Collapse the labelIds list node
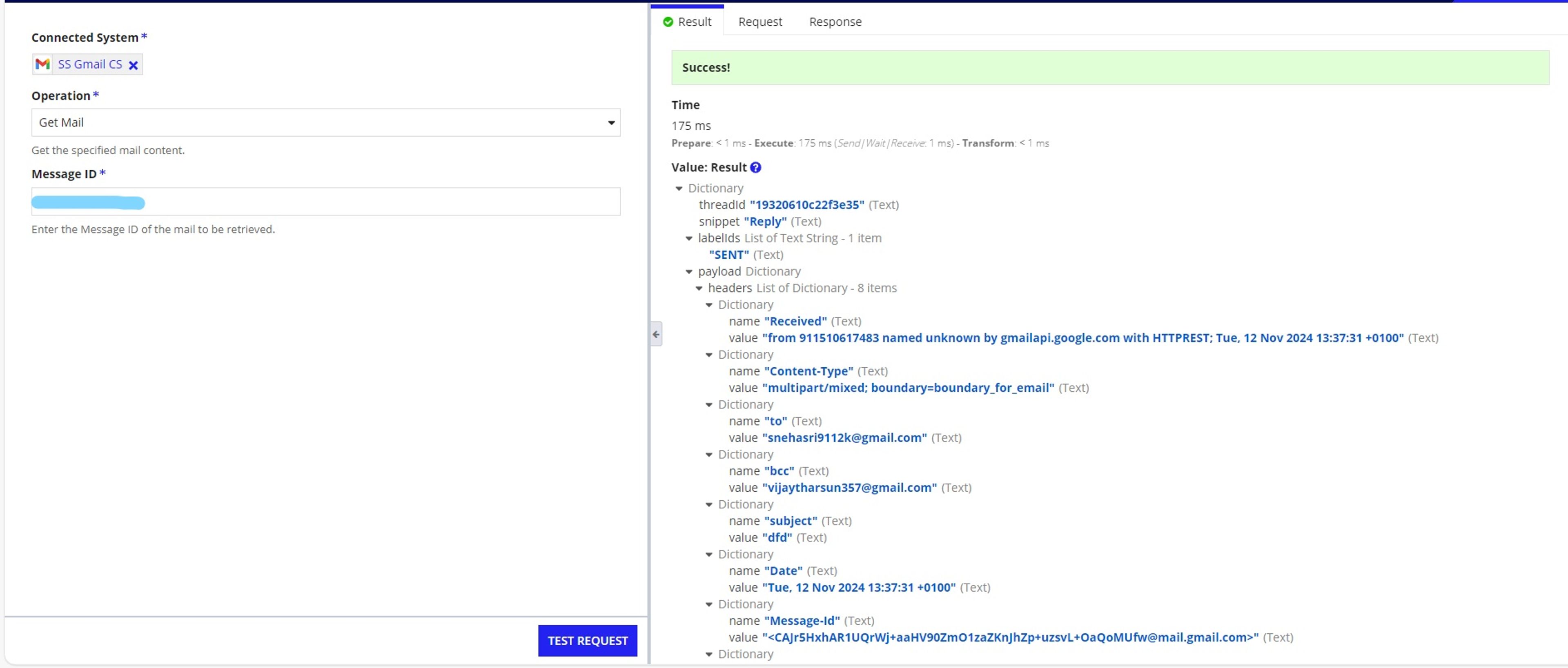The image size is (1568, 668). tap(689, 238)
